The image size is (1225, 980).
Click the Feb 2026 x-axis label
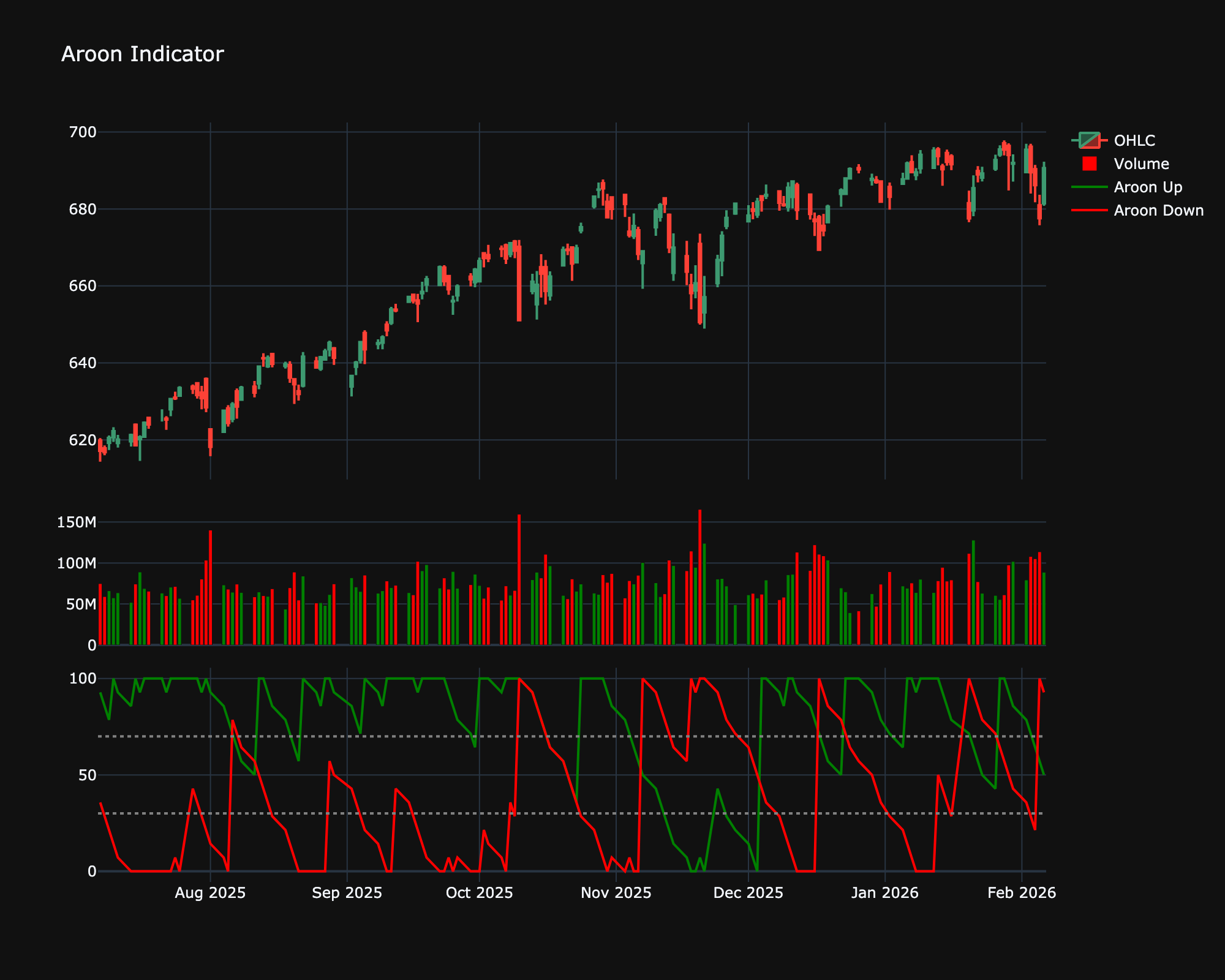click(1021, 893)
